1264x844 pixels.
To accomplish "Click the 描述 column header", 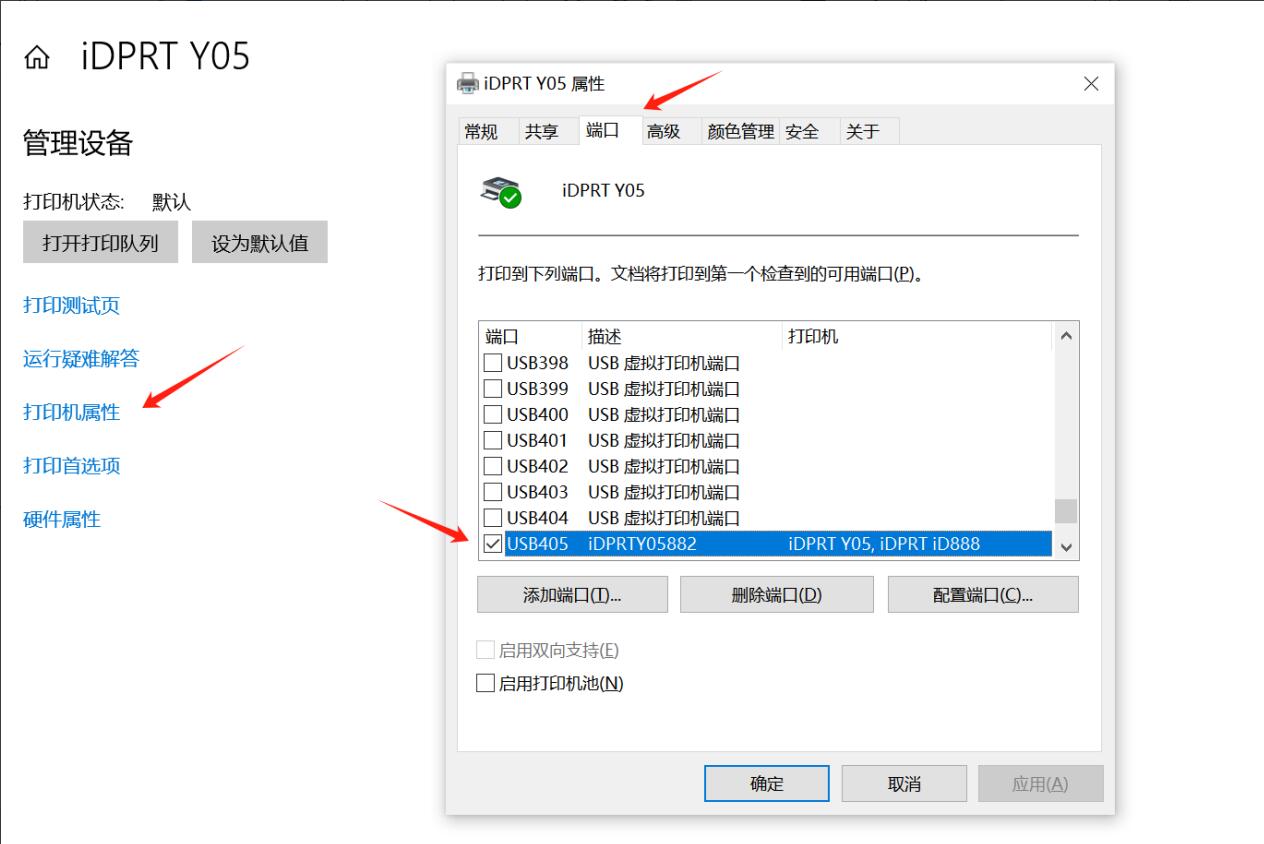I will coord(681,337).
